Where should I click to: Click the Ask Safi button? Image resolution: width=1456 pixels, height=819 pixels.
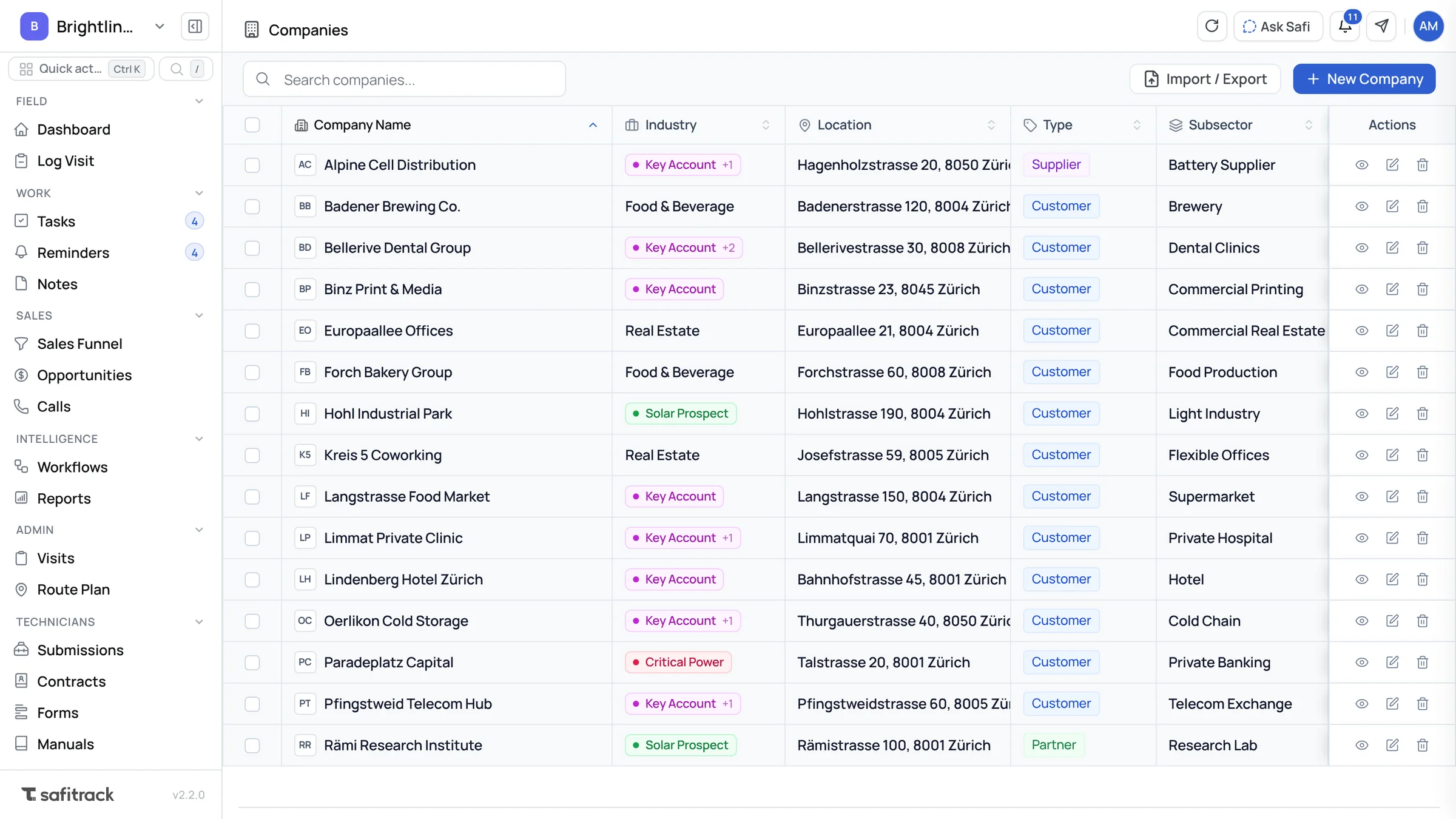[x=1278, y=26]
